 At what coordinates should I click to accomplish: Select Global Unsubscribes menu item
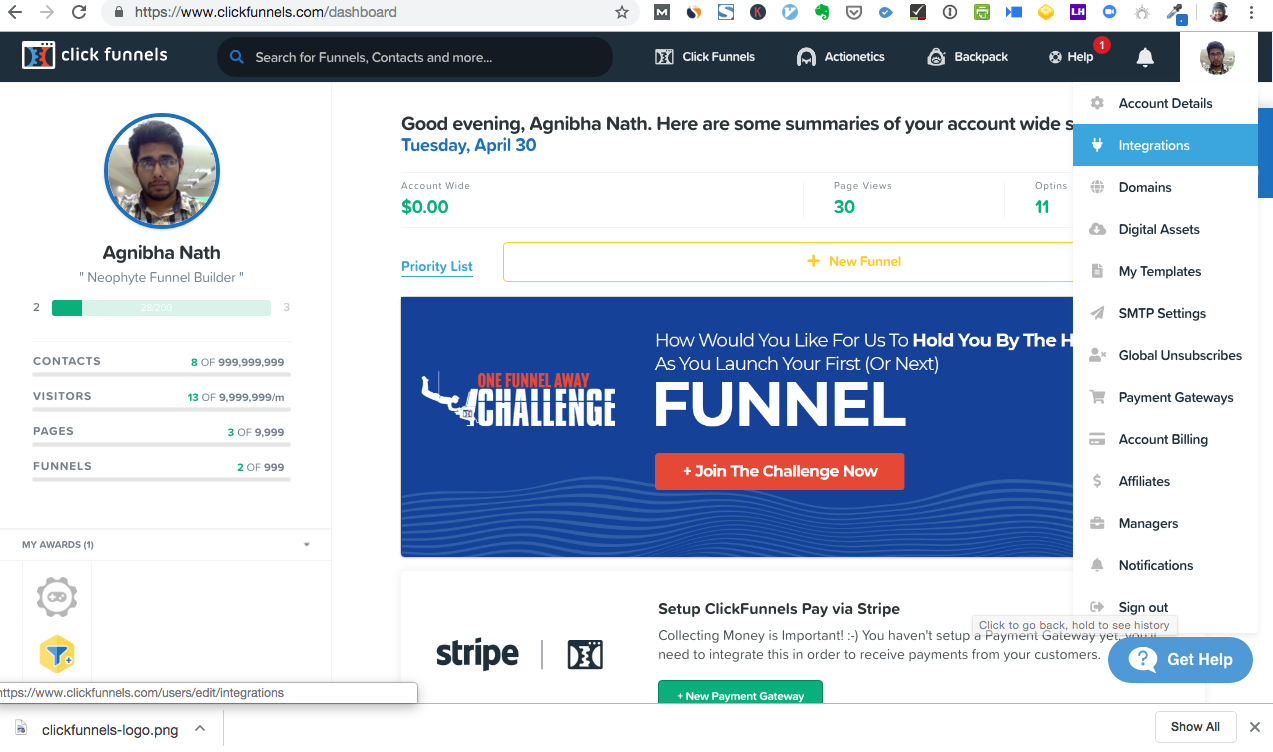click(x=1165, y=355)
